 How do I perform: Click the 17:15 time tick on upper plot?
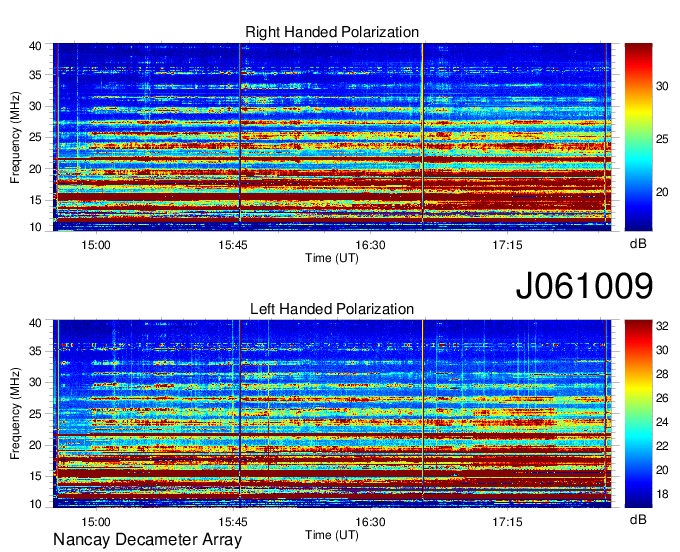pos(507,245)
